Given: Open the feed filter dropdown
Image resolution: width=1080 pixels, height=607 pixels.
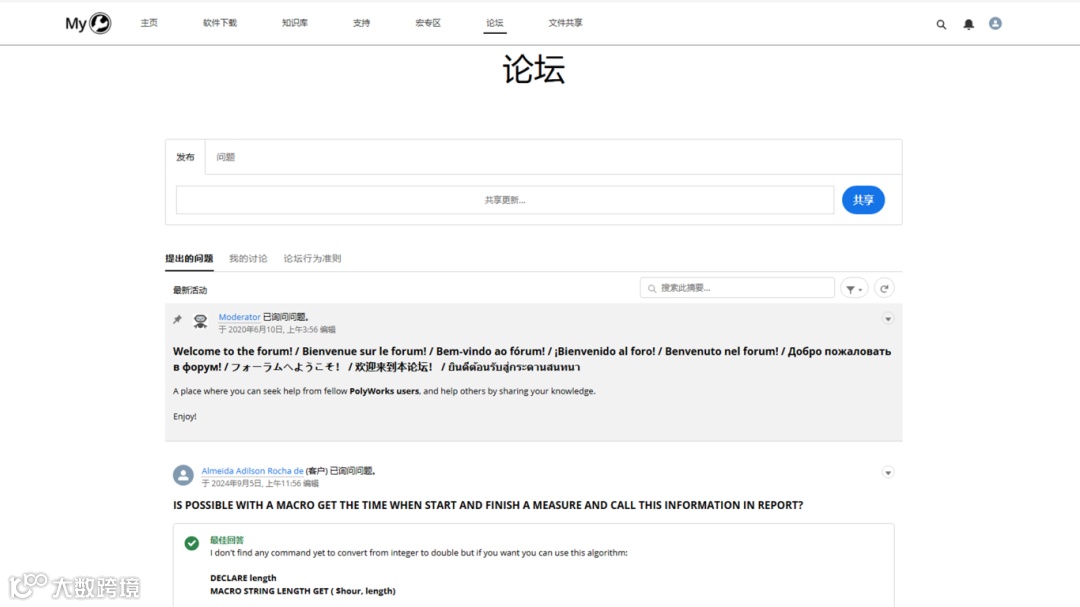Looking at the screenshot, I should click(x=854, y=289).
